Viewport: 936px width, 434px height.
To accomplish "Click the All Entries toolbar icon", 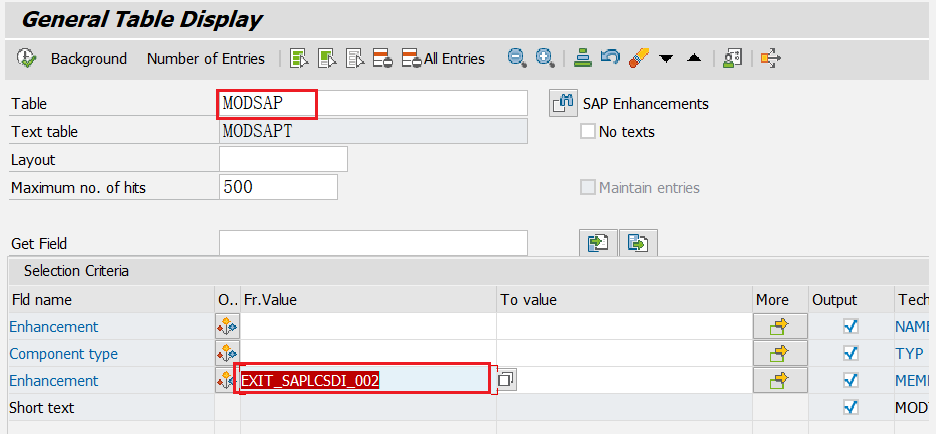I will (443, 59).
